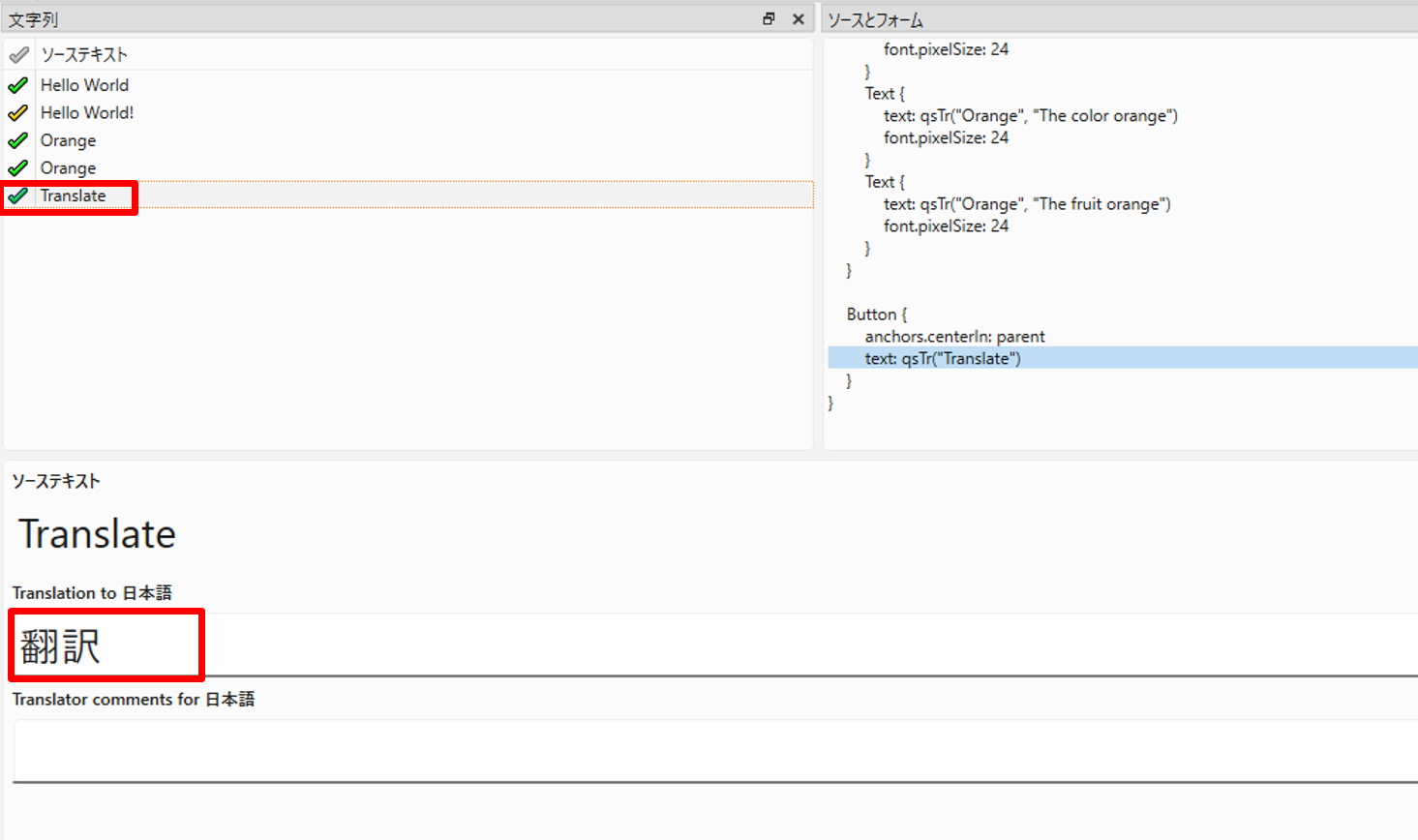Image resolution: width=1418 pixels, height=840 pixels.
Task: Click the green check icon beside Translate
Action: 17,196
